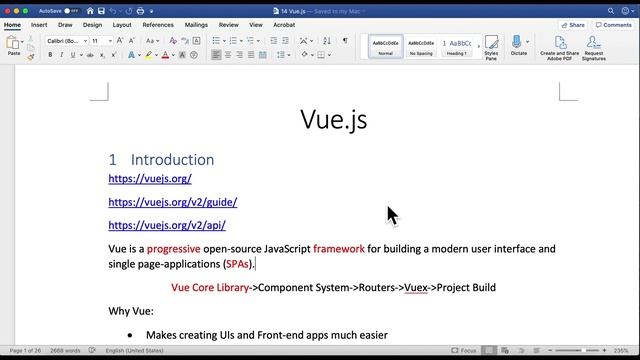
Task: Center align the paragraph
Action: coord(228,55)
